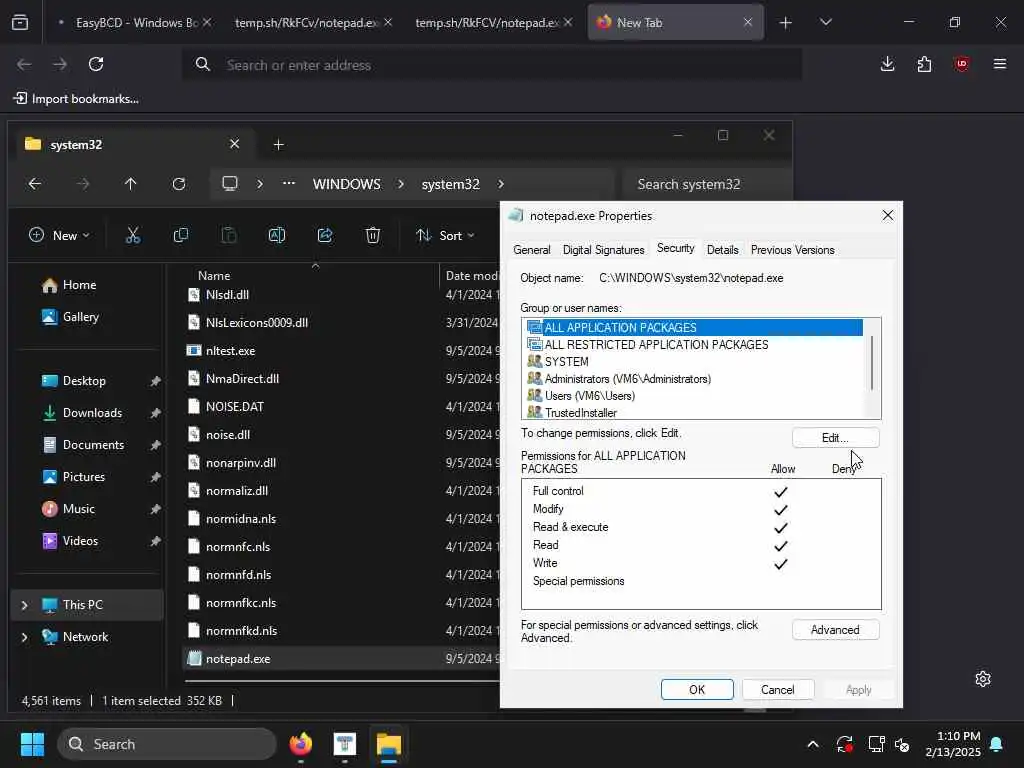Open Firefox downloads panel
The height and width of the screenshot is (768, 1024).
pos(888,64)
